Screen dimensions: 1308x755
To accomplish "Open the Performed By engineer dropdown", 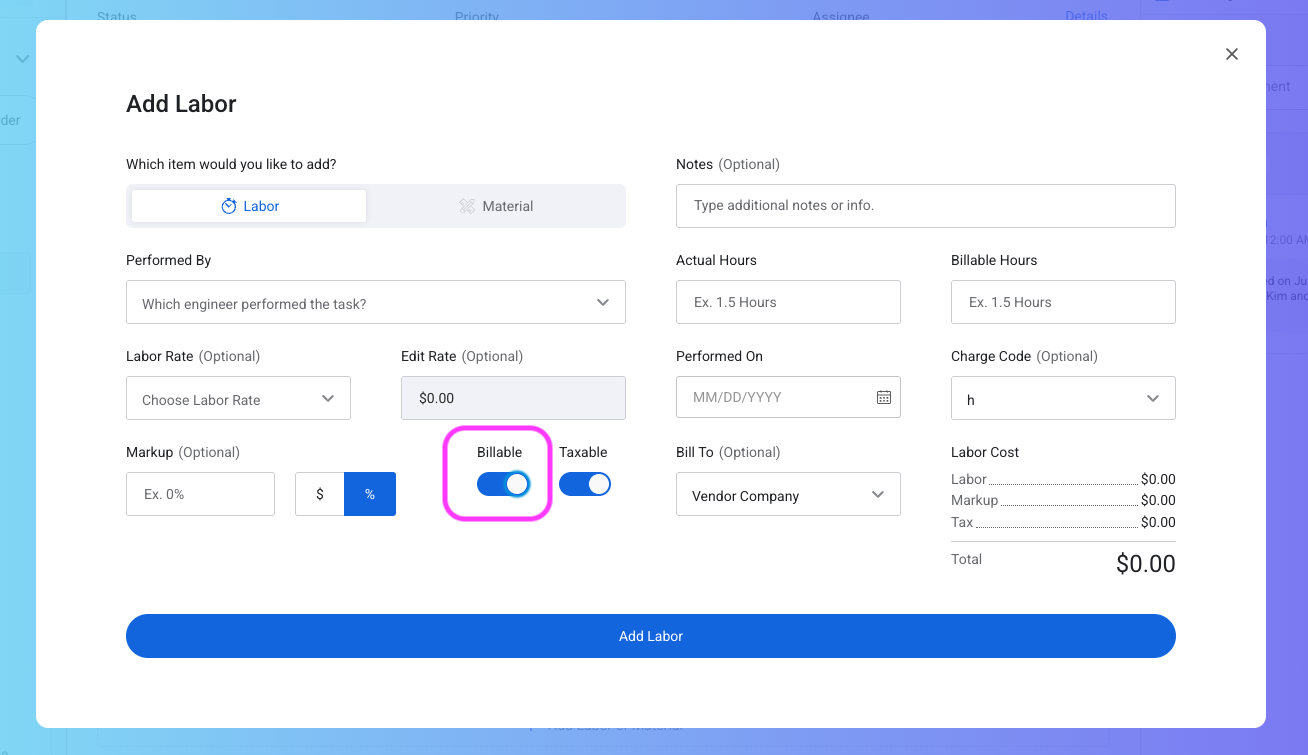I will pos(375,302).
